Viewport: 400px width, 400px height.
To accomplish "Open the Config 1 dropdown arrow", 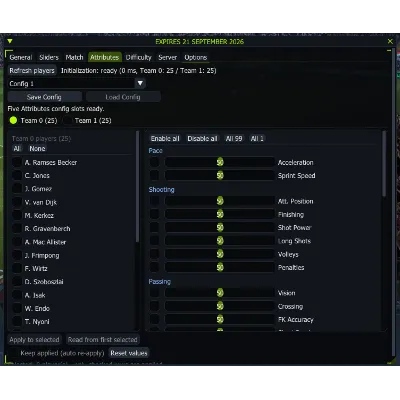I will 140,83.
